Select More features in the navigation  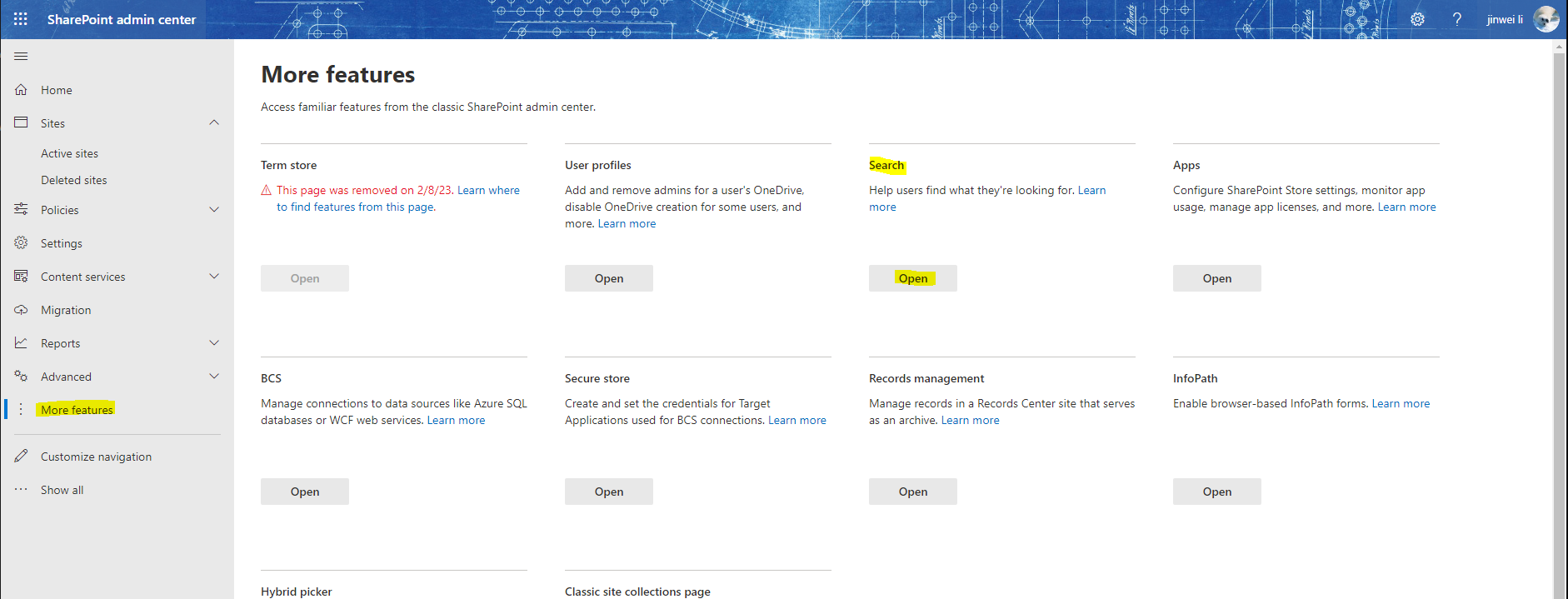pyautogui.click(x=77, y=410)
